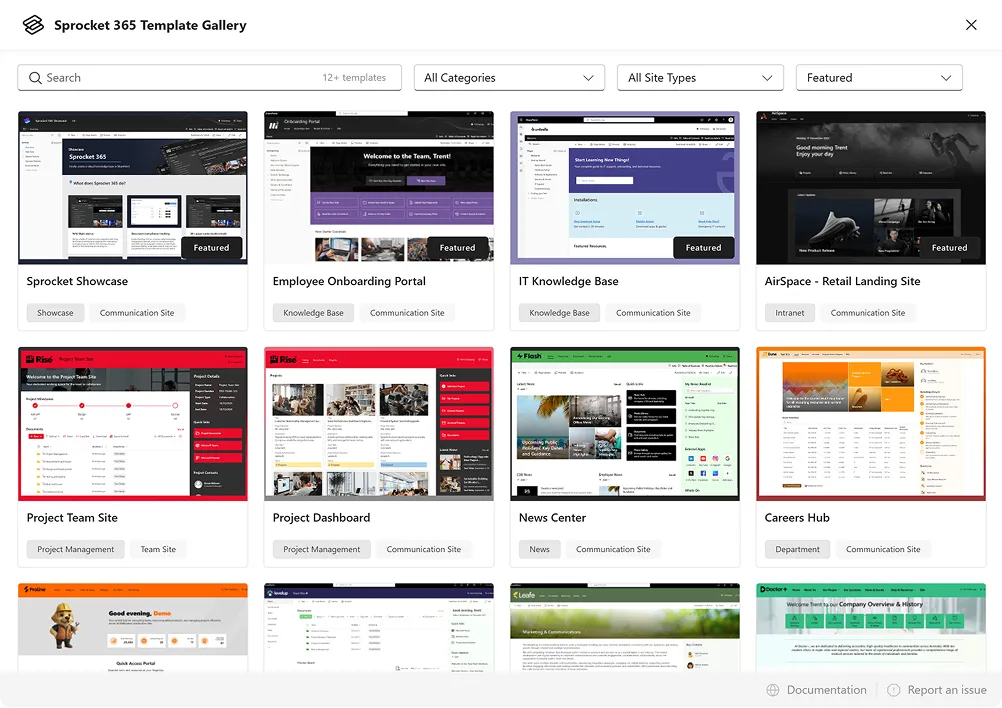Open the News Center thumbnail

point(625,424)
